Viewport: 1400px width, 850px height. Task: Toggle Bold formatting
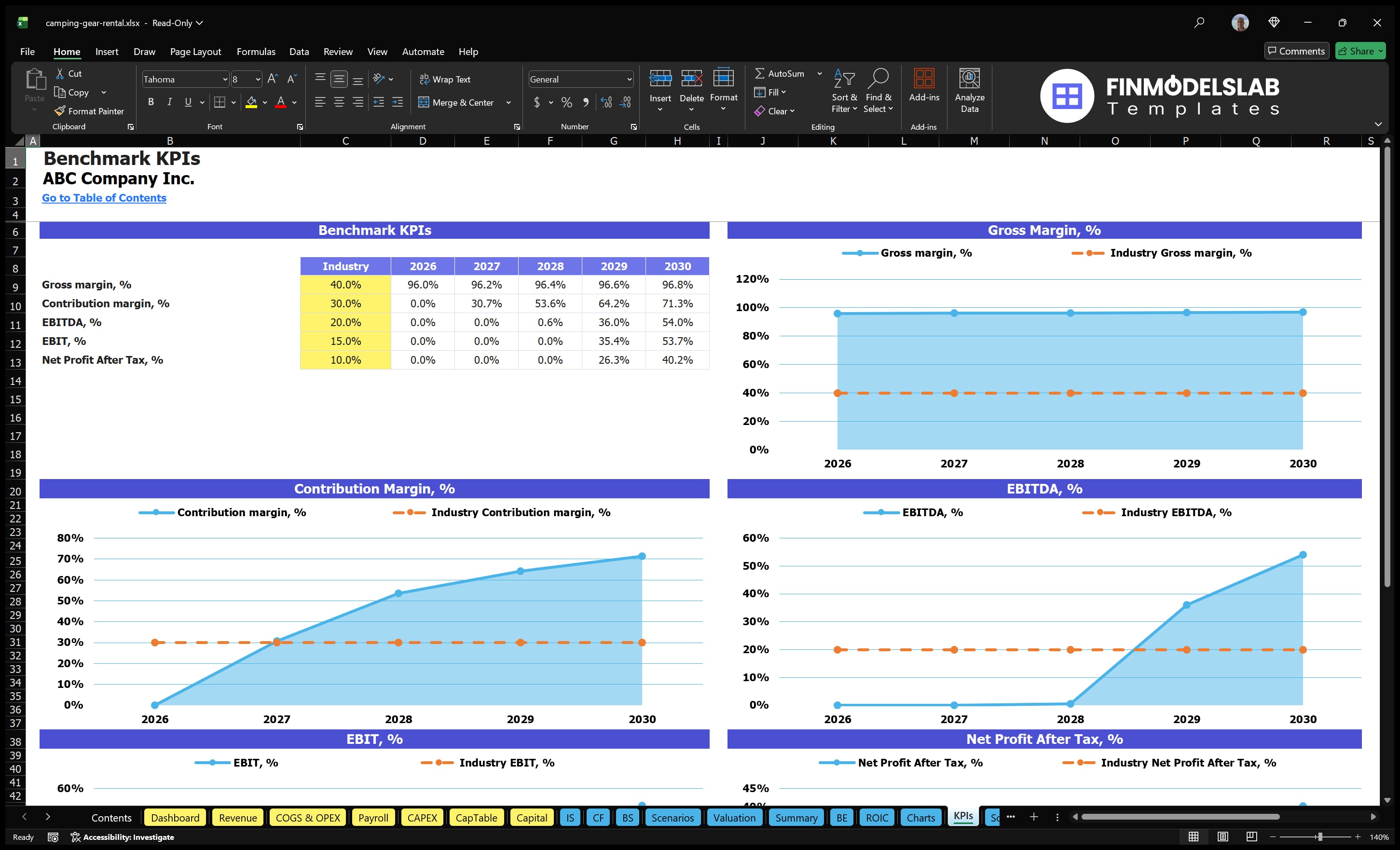click(x=151, y=102)
